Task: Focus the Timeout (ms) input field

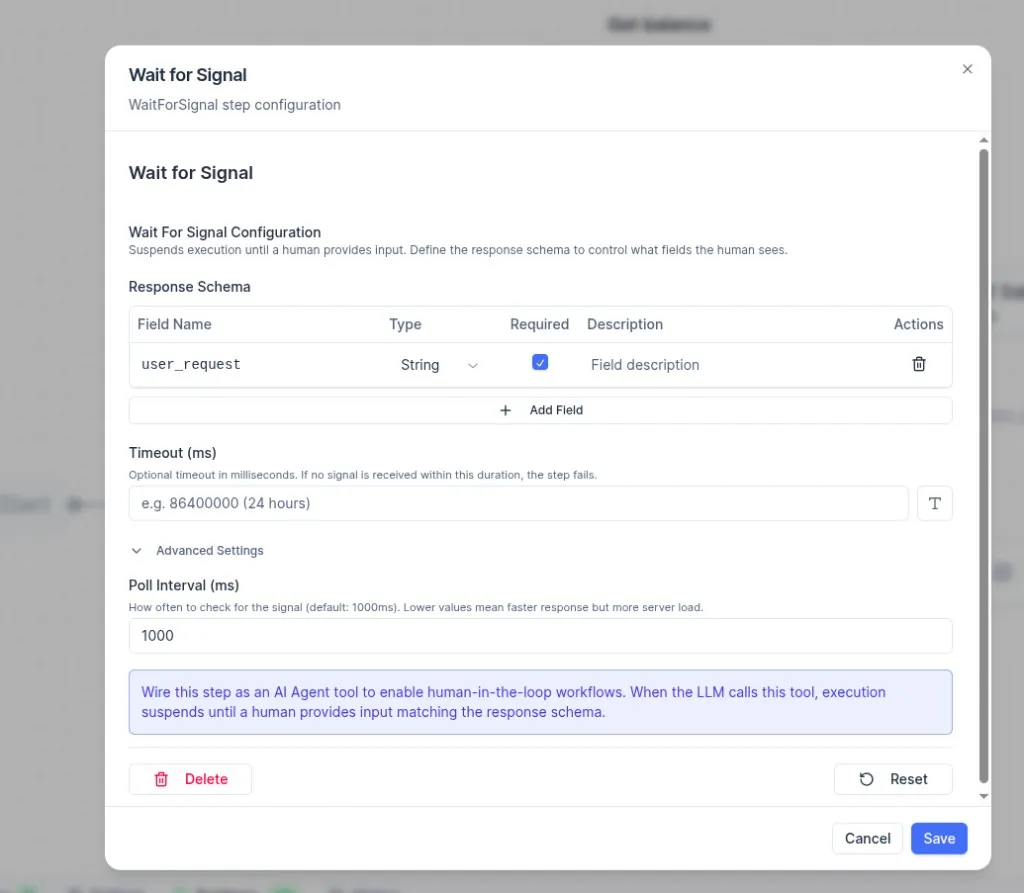Action: (x=518, y=504)
